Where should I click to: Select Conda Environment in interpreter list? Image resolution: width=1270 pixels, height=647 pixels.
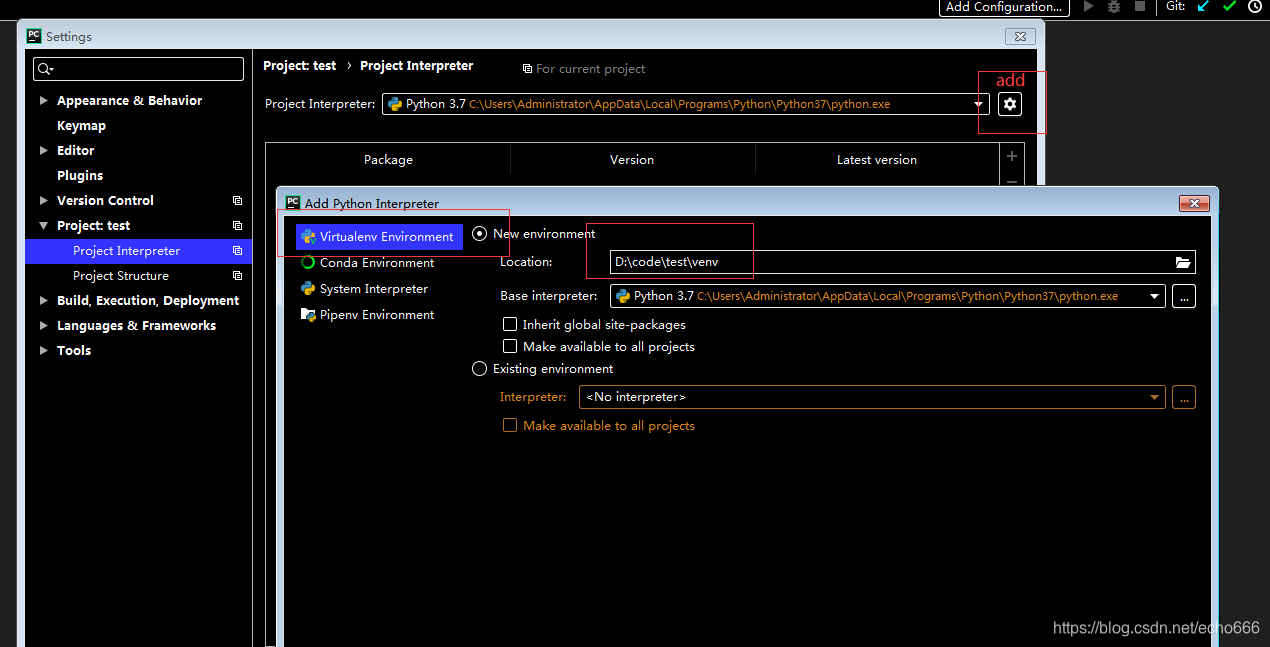point(368,263)
